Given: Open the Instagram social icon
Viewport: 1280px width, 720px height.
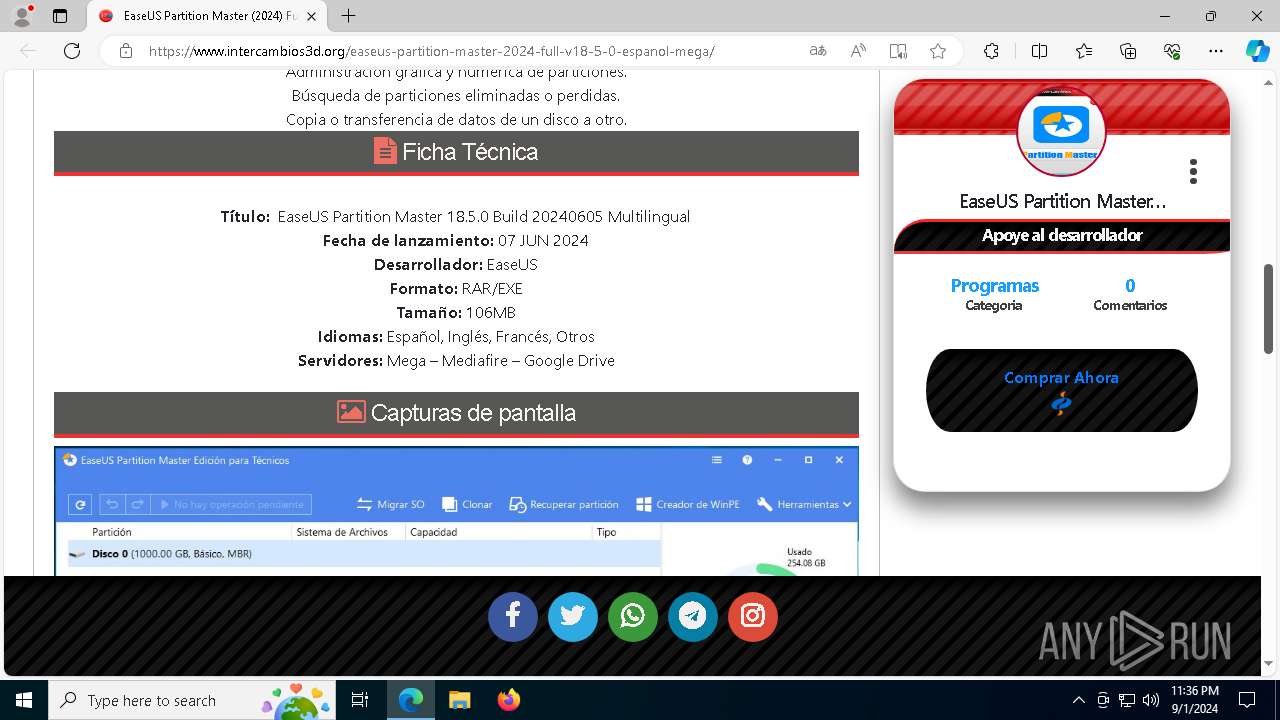Looking at the screenshot, I should pyautogui.click(x=752, y=616).
